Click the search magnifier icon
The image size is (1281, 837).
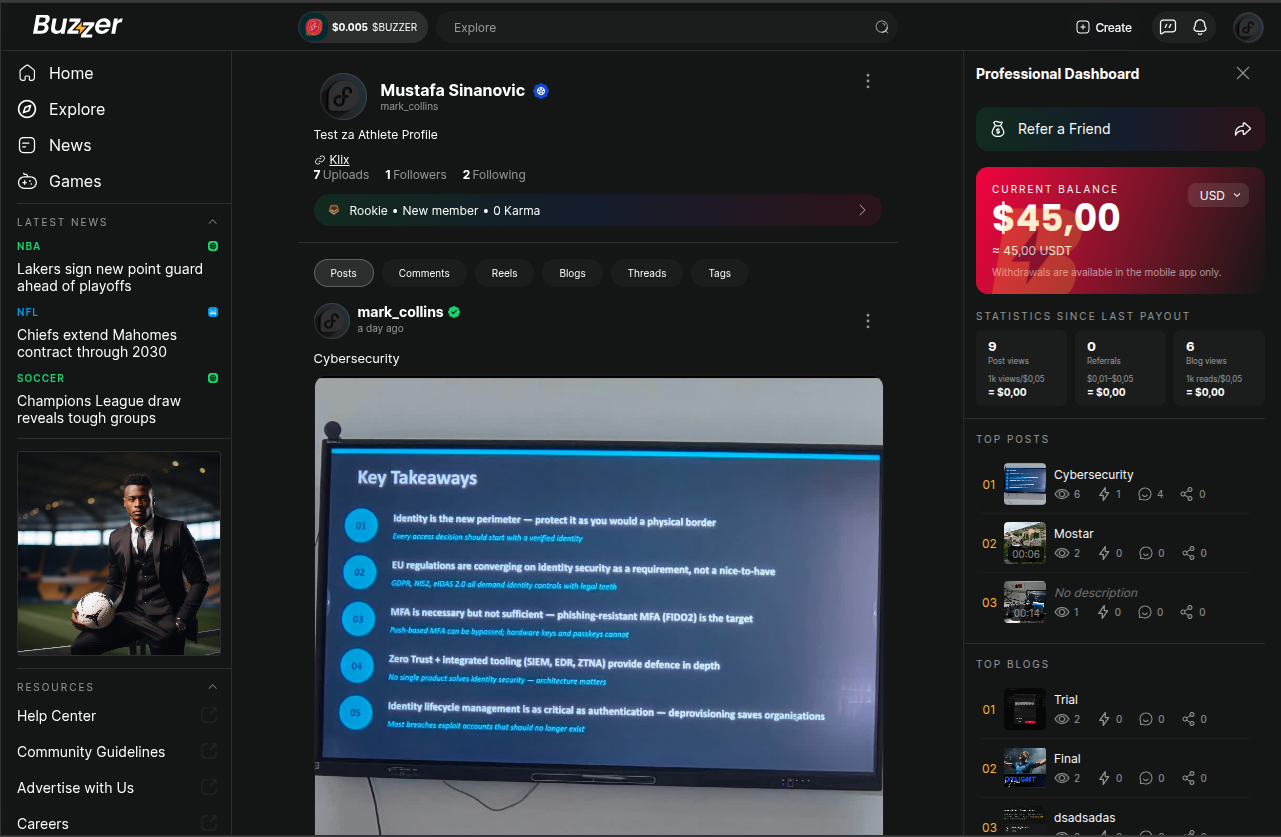(882, 27)
